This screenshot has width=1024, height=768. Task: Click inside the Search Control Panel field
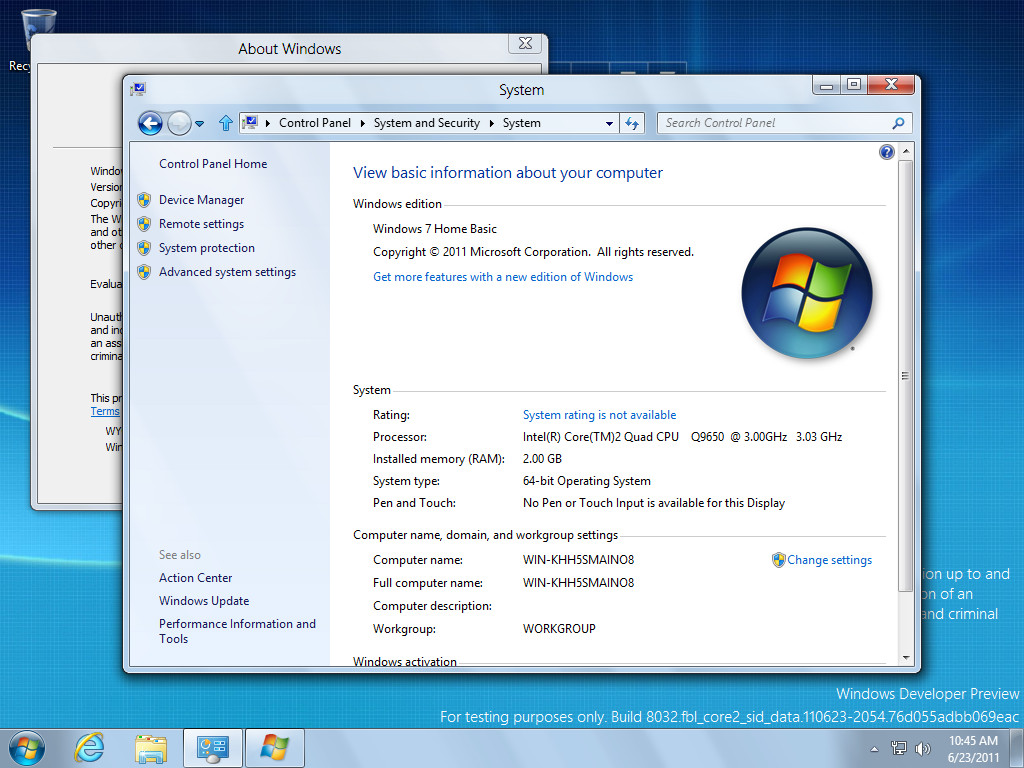(x=770, y=123)
